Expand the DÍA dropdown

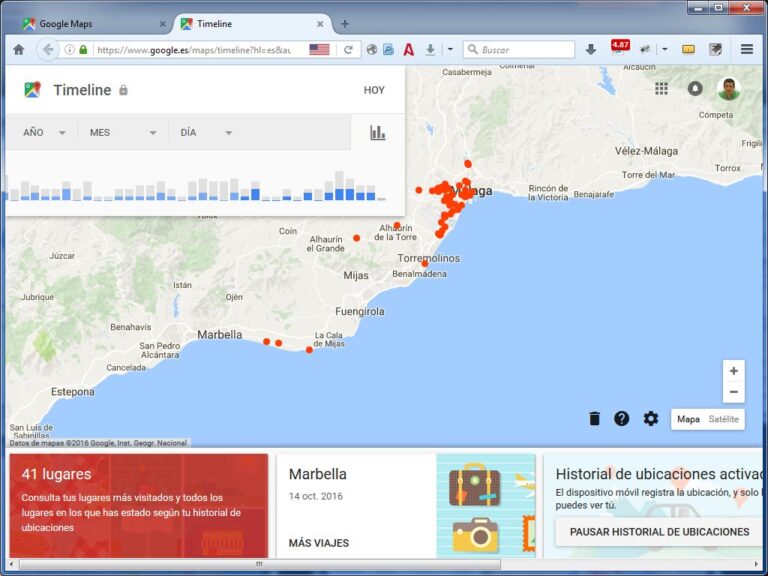pos(206,132)
